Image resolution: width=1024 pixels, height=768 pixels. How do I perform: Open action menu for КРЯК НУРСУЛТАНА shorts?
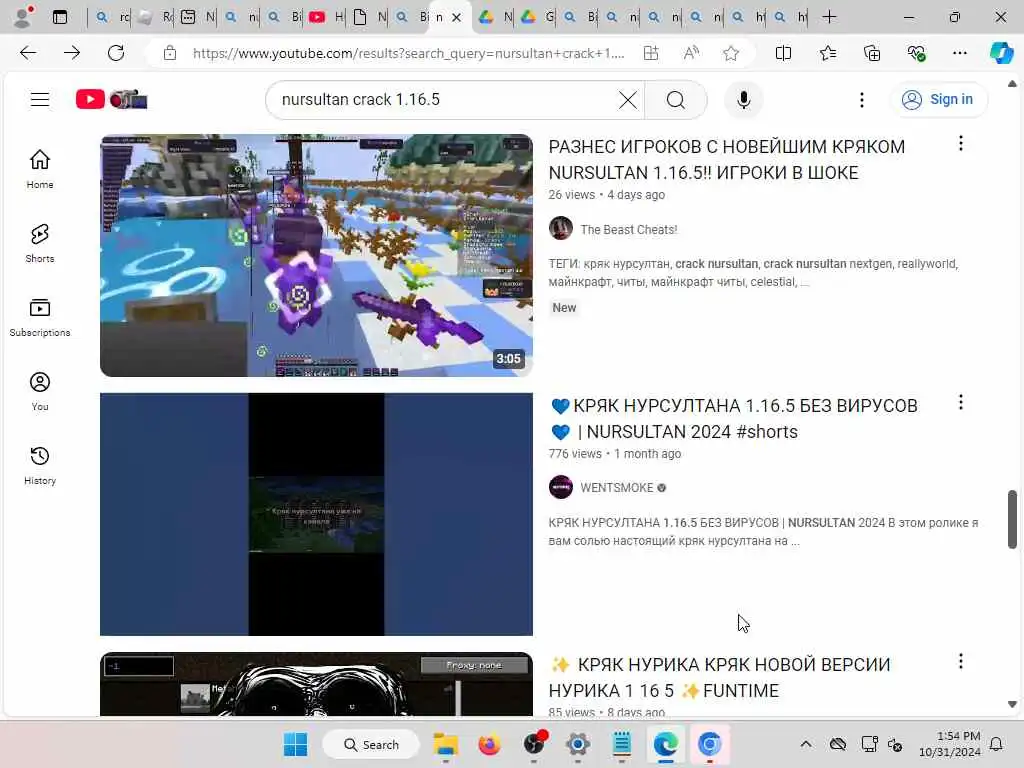pyautogui.click(x=961, y=402)
